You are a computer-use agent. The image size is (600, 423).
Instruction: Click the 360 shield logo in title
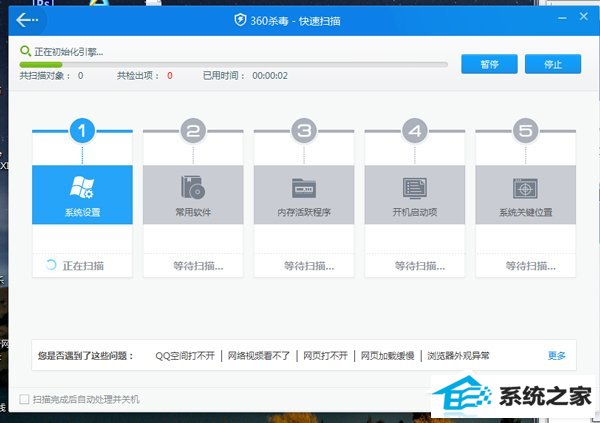click(x=240, y=20)
